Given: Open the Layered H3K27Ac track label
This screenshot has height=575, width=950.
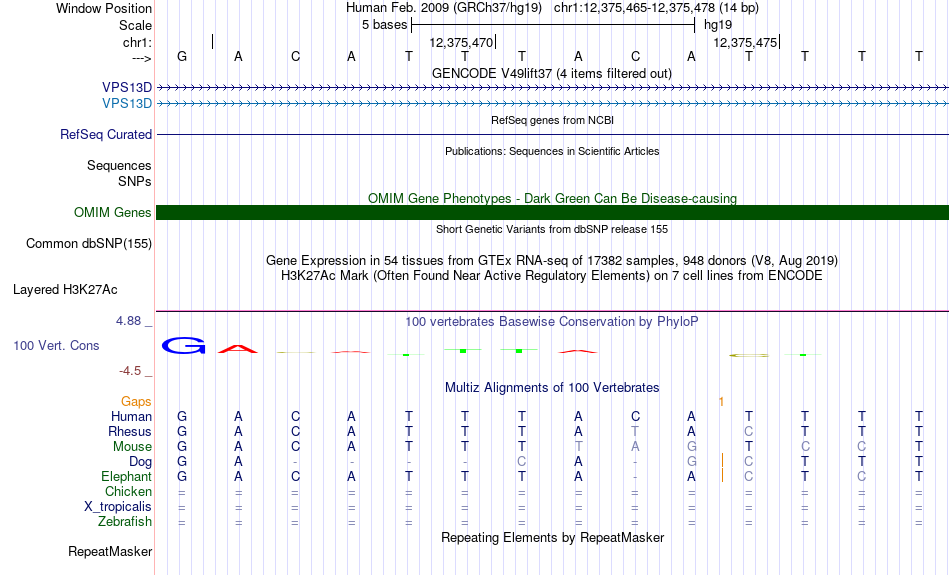Looking at the screenshot, I should (x=65, y=290).
